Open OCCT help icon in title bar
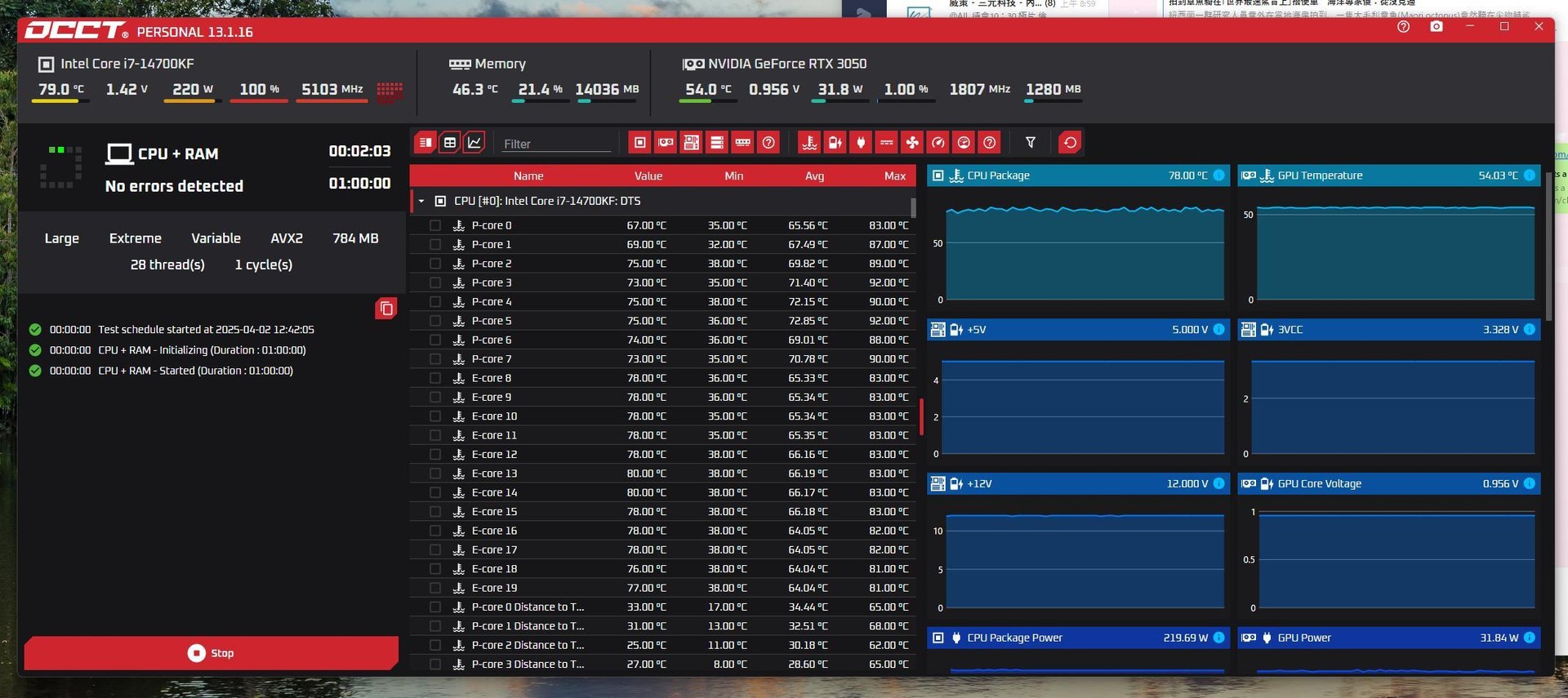 (1403, 27)
